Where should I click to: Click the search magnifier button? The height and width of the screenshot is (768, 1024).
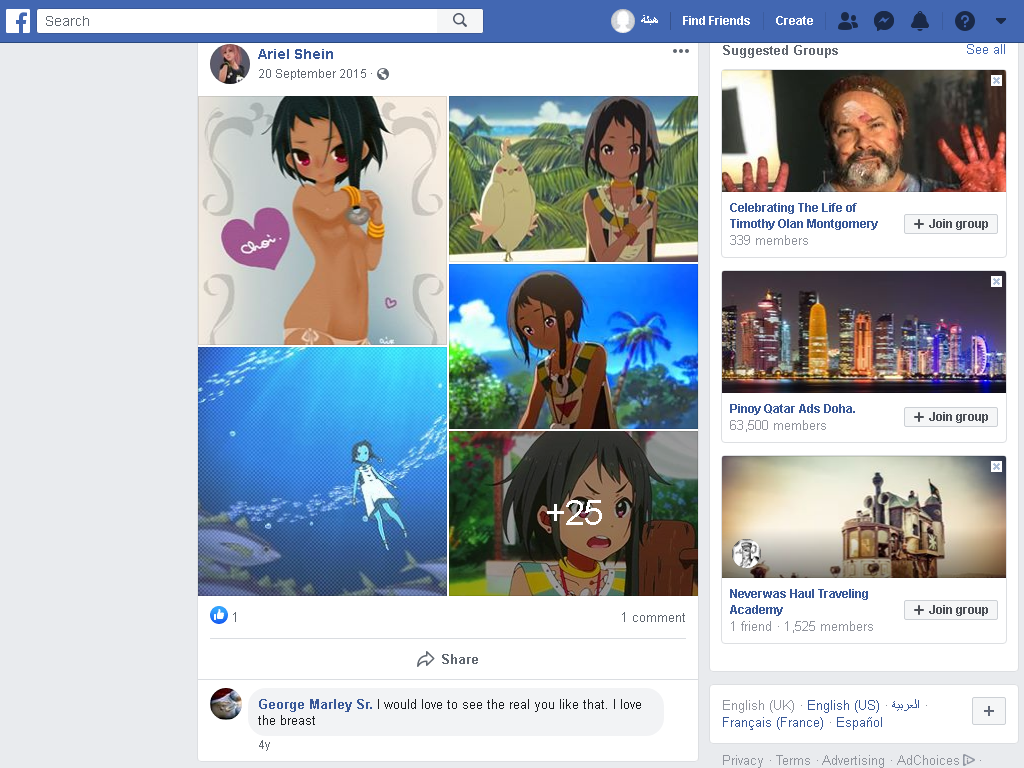pos(460,21)
